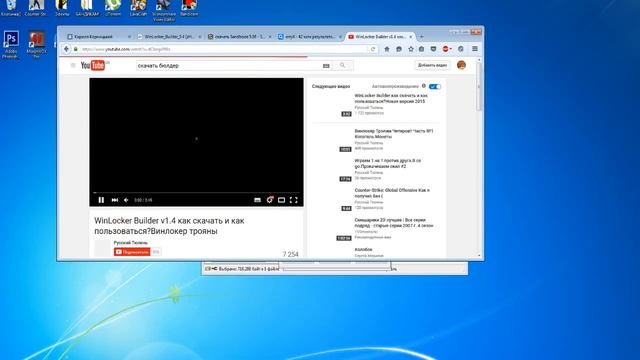
Task: Click the red Subscribe button
Action: (x=132, y=252)
